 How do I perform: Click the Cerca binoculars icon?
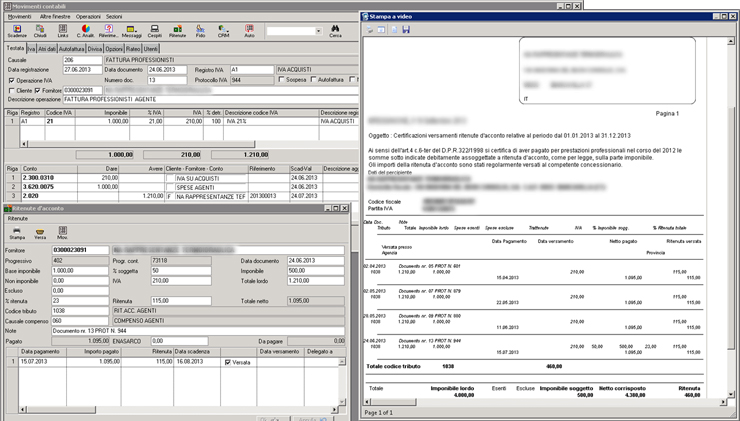335,31
